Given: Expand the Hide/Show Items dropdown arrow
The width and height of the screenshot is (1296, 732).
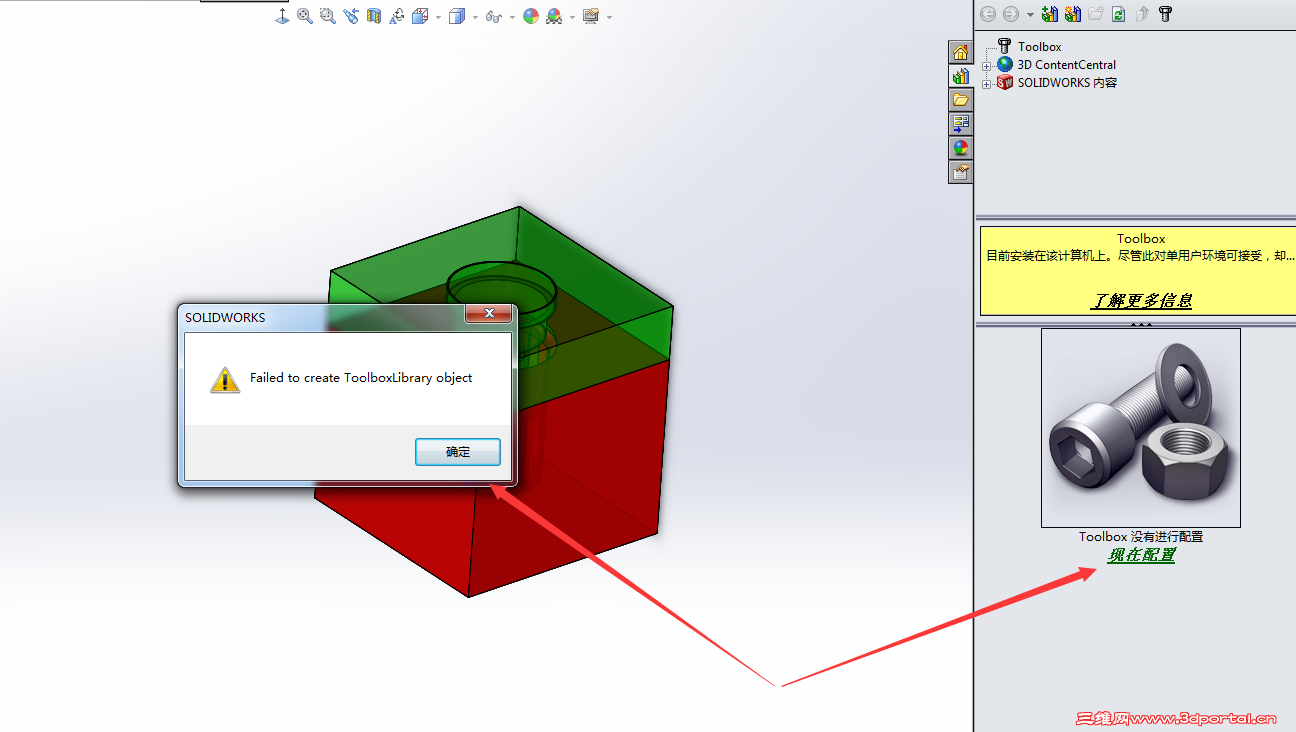Looking at the screenshot, I should [x=512, y=17].
